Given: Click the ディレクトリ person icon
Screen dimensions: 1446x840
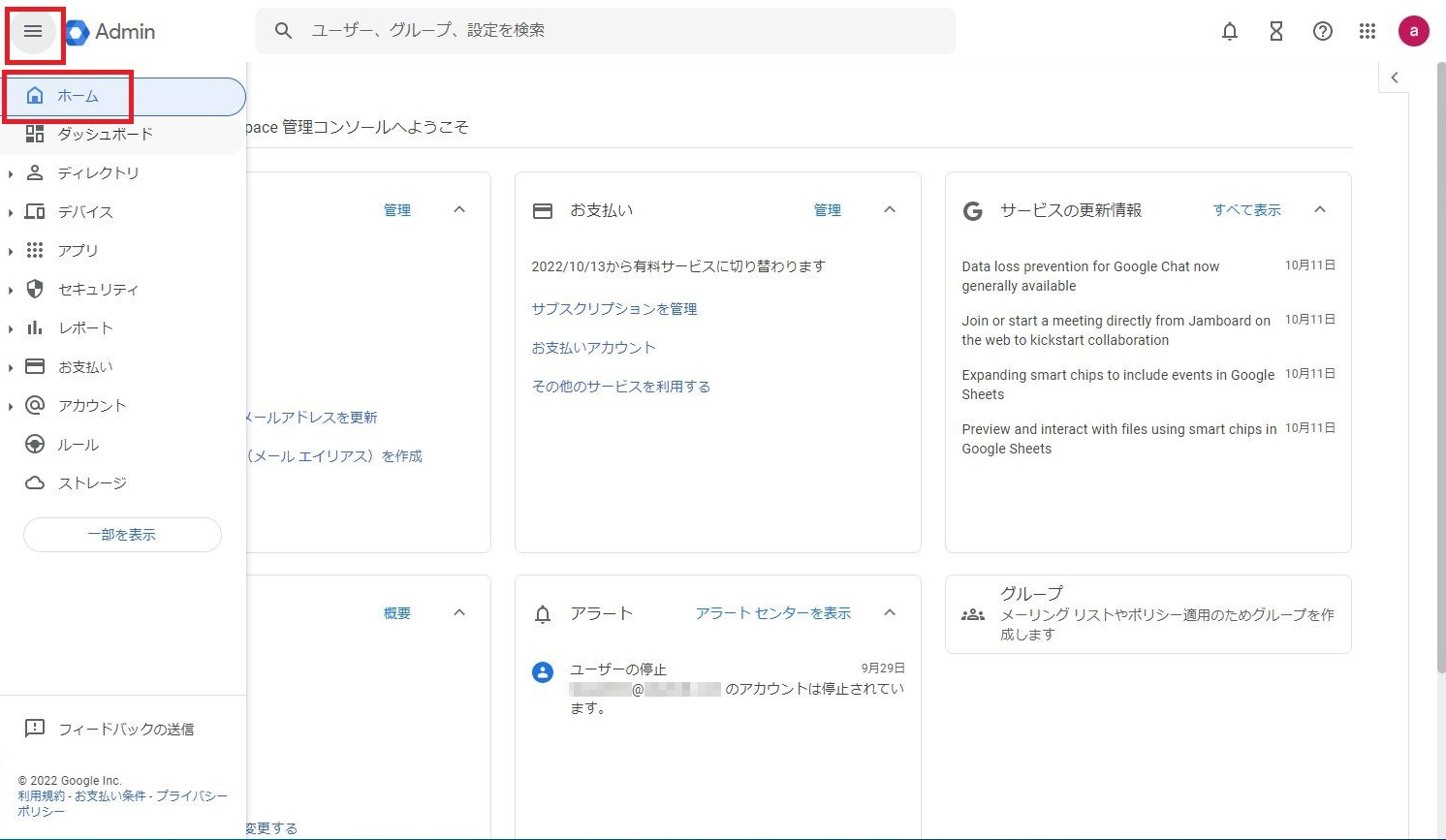Looking at the screenshot, I should pyautogui.click(x=35, y=172).
